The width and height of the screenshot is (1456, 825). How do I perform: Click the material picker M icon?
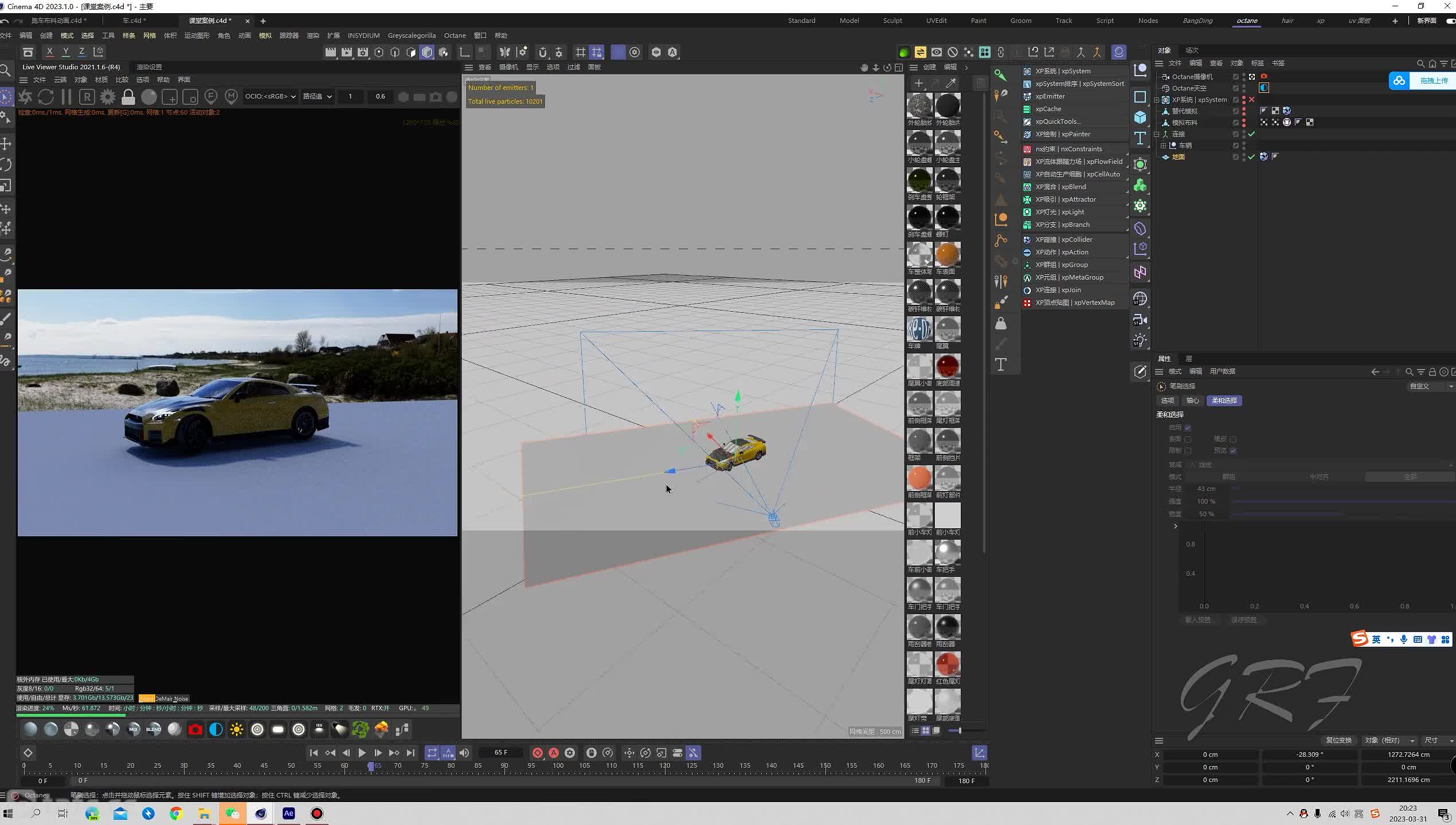click(231, 97)
